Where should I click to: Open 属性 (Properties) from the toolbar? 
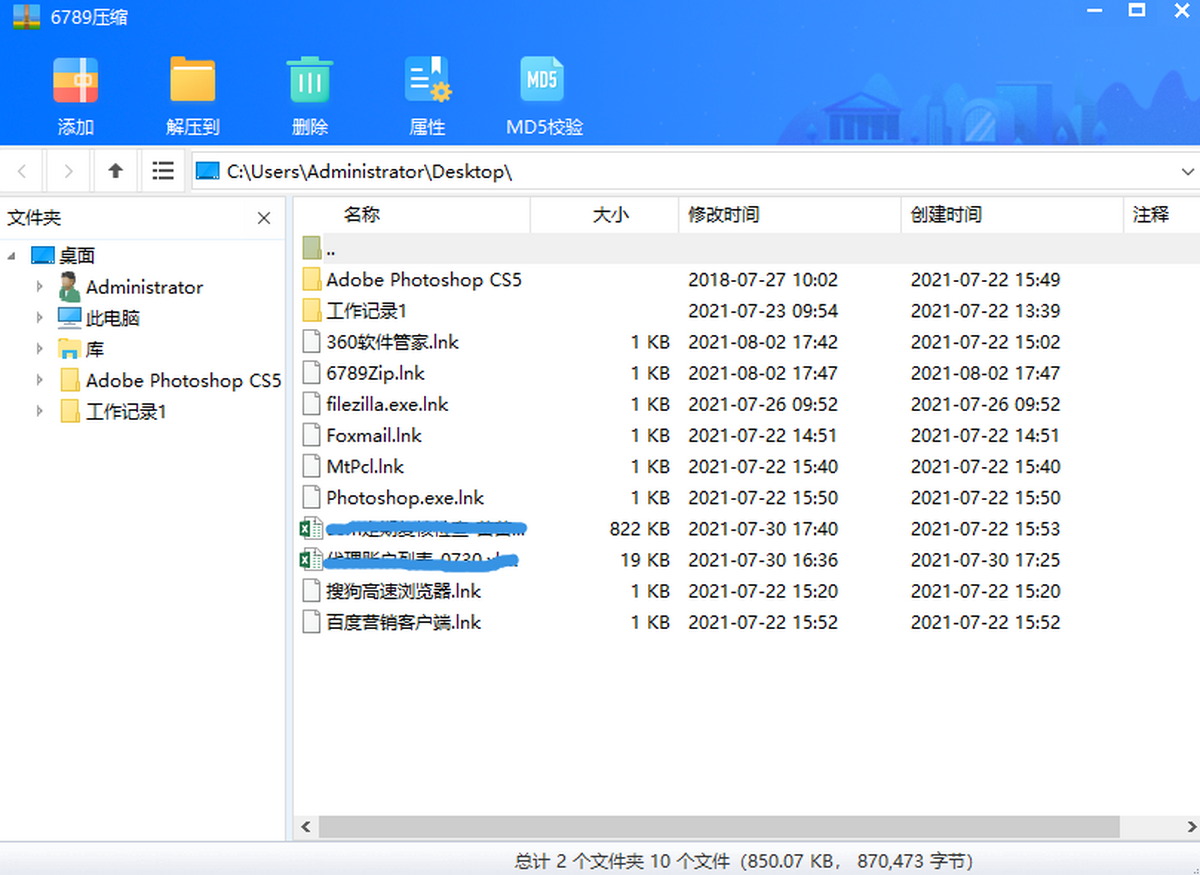(427, 82)
